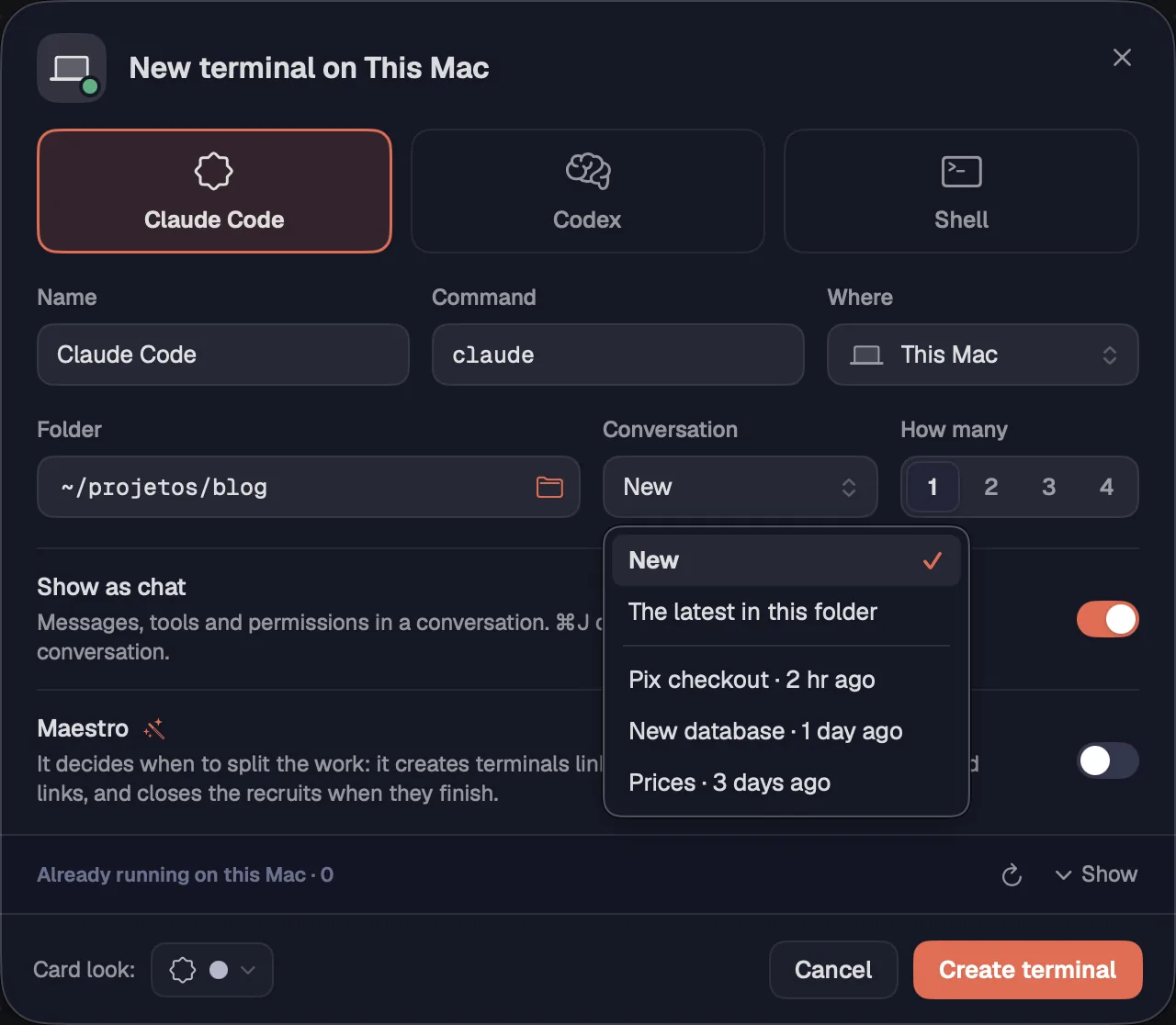Click the Folder path field
Viewport: 1176px width, 1025px height.
pos(309,487)
